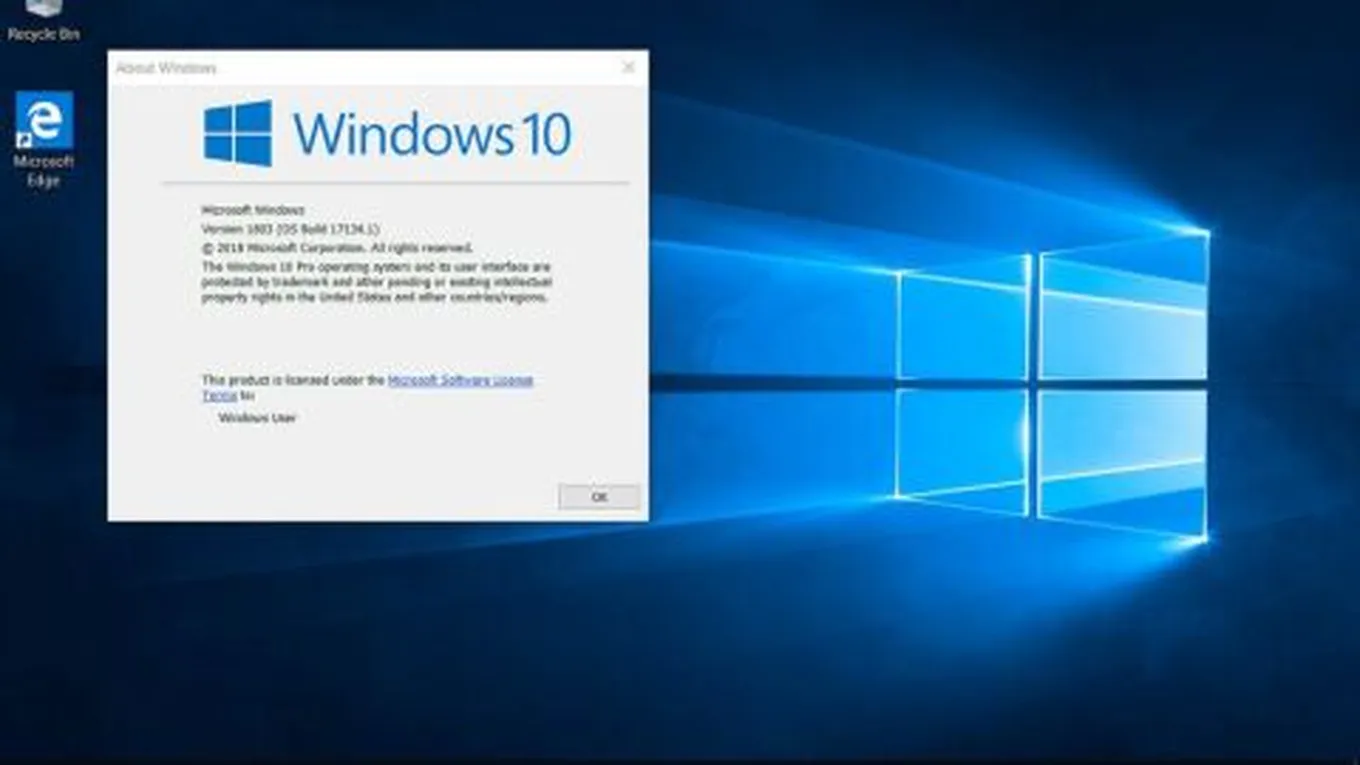Click the "Recycle Bin" label text

(x=43, y=34)
